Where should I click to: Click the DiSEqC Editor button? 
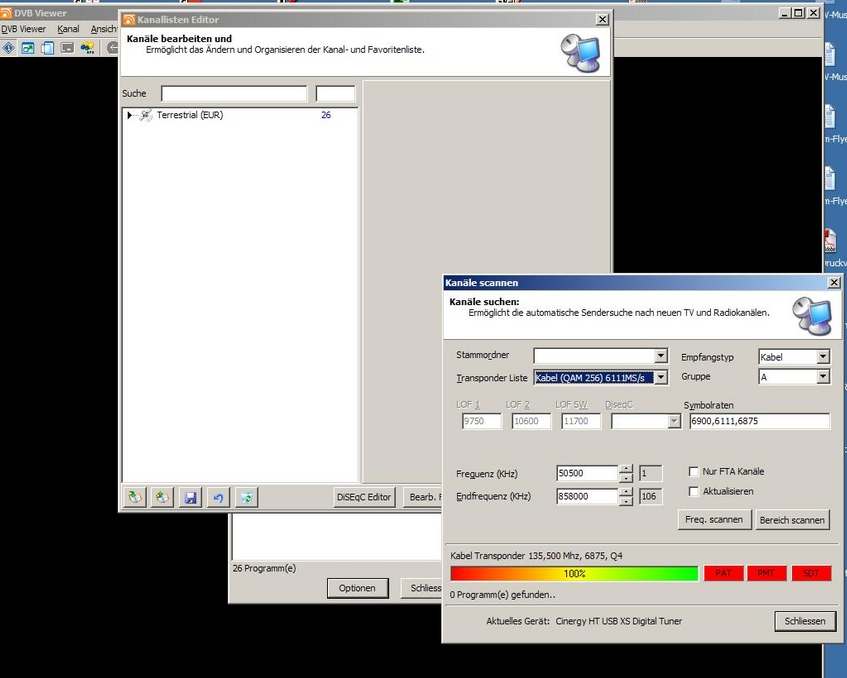tap(364, 497)
